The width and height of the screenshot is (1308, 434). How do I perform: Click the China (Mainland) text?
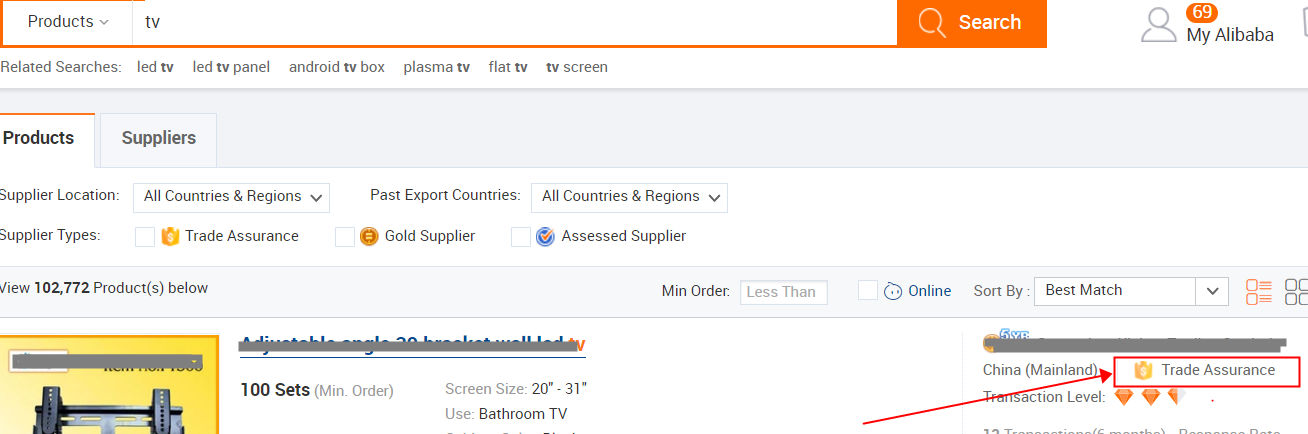(1040, 370)
